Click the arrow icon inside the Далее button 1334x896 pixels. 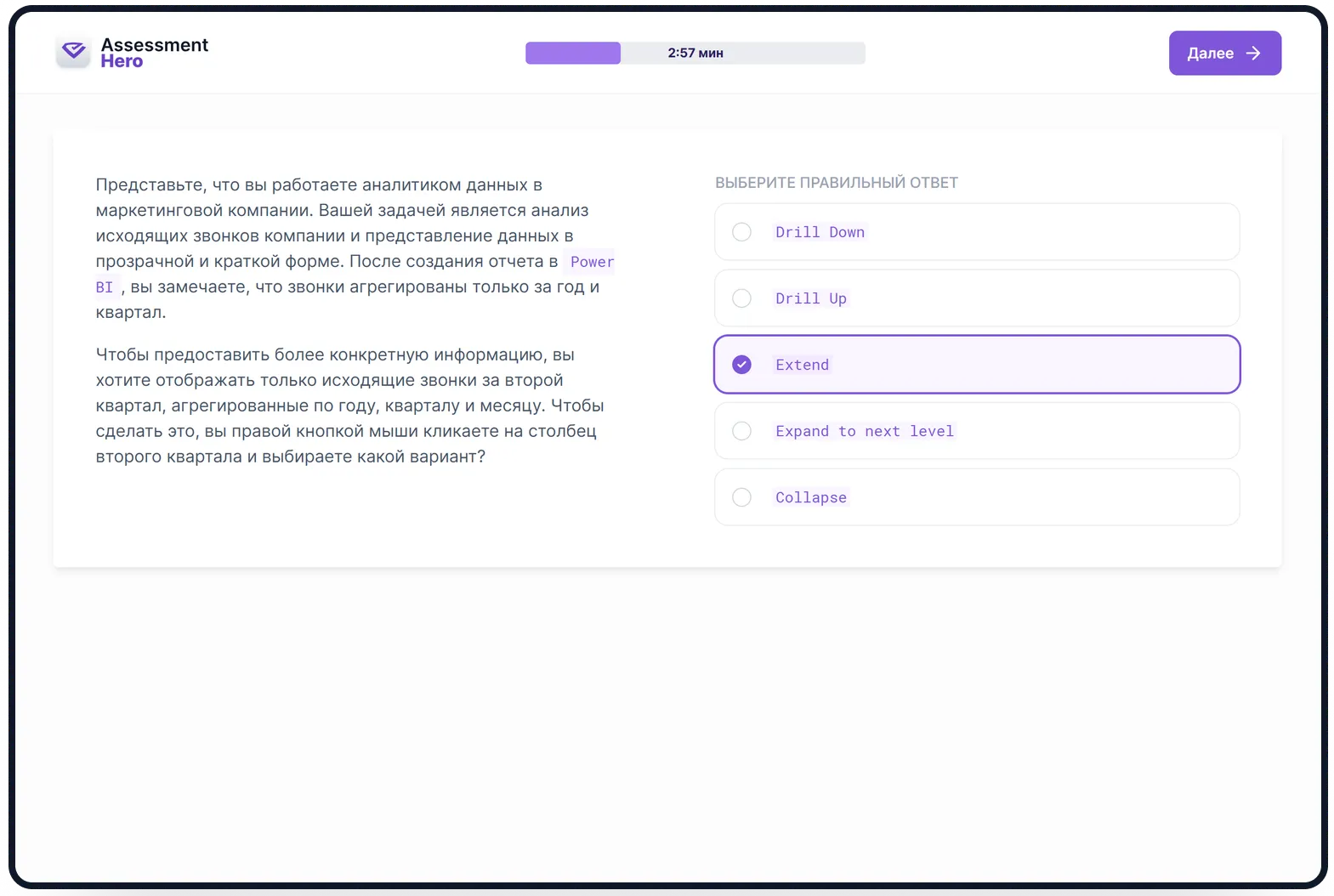pos(1253,53)
